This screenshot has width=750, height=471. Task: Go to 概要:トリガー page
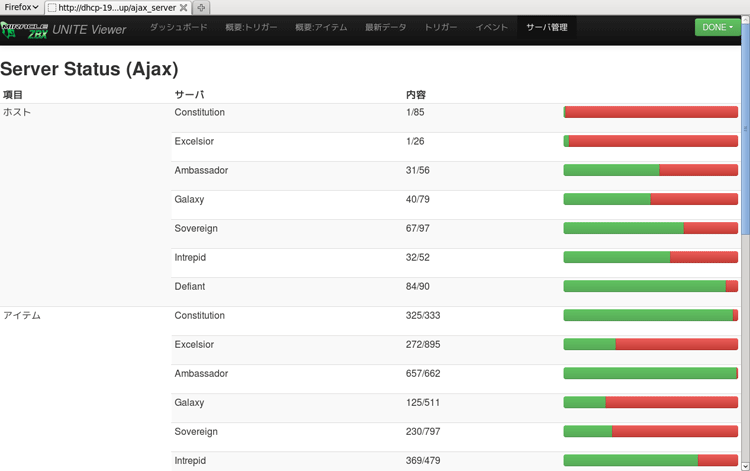coord(252,28)
